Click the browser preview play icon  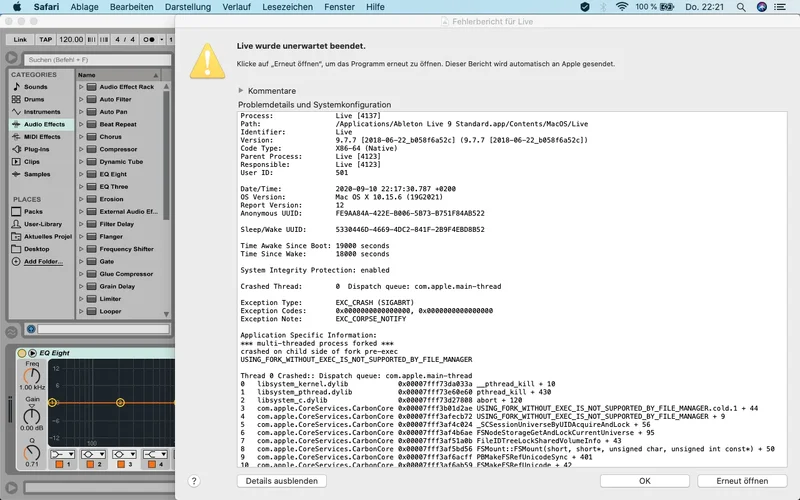(31, 329)
